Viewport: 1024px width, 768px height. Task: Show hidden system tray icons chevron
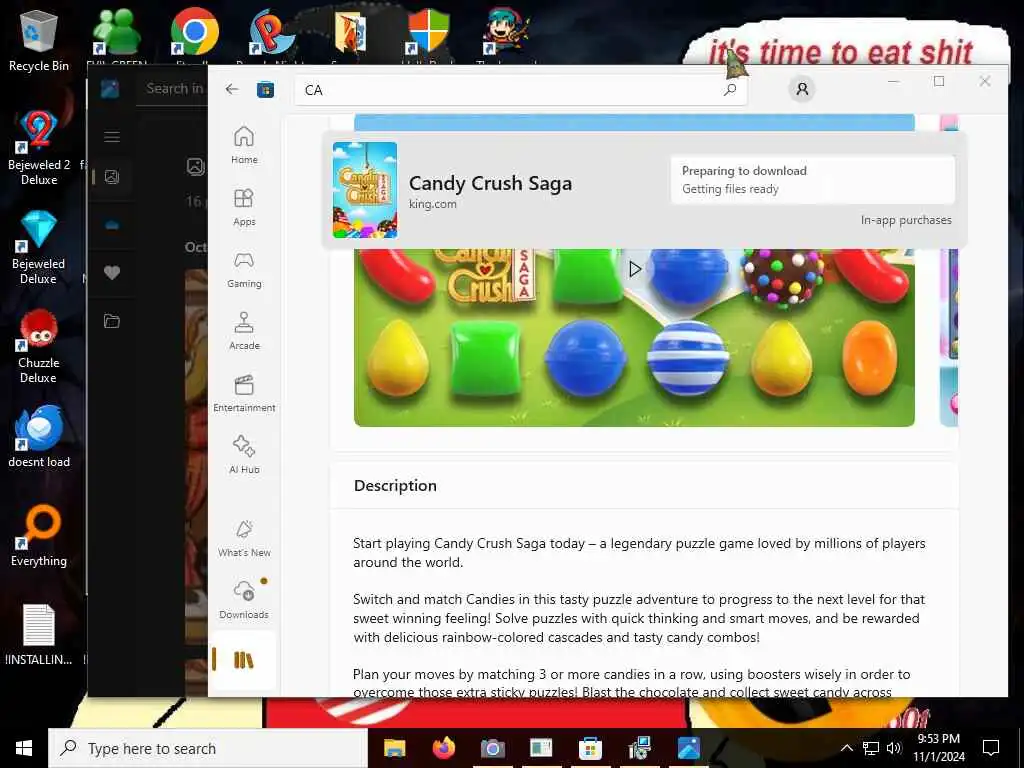[x=846, y=748]
